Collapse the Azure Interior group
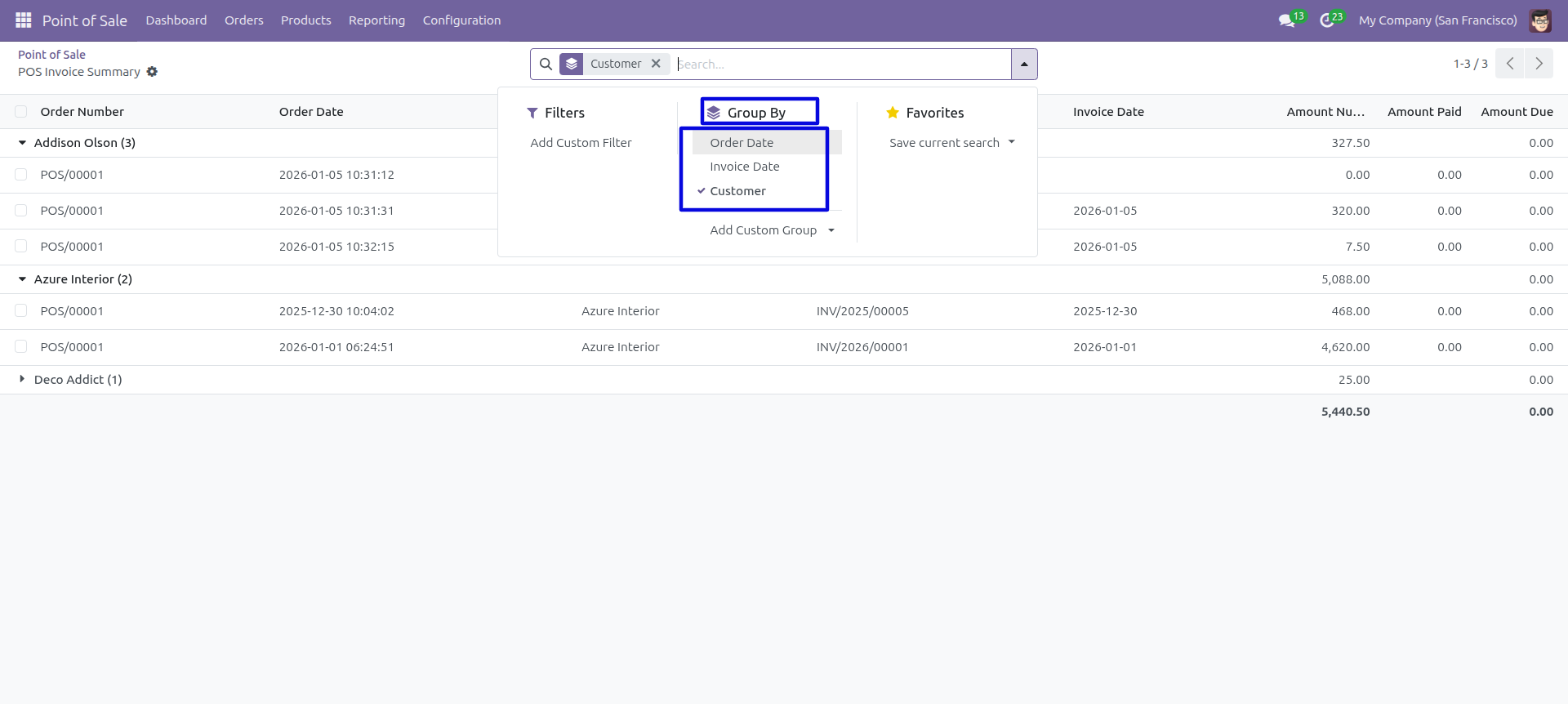The image size is (1568, 704). tap(22, 279)
